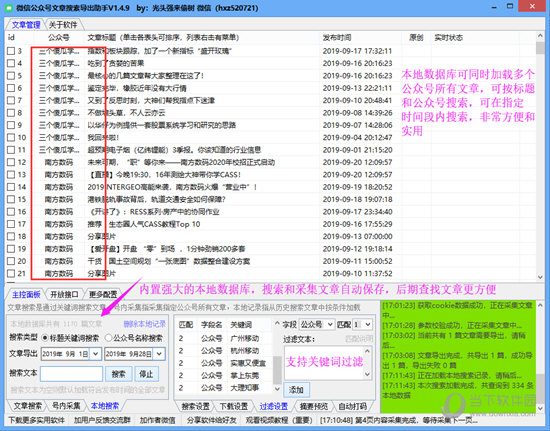Select the 大理知事 filter keyword row
This screenshot has width=550, height=431.
coord(224,388)
